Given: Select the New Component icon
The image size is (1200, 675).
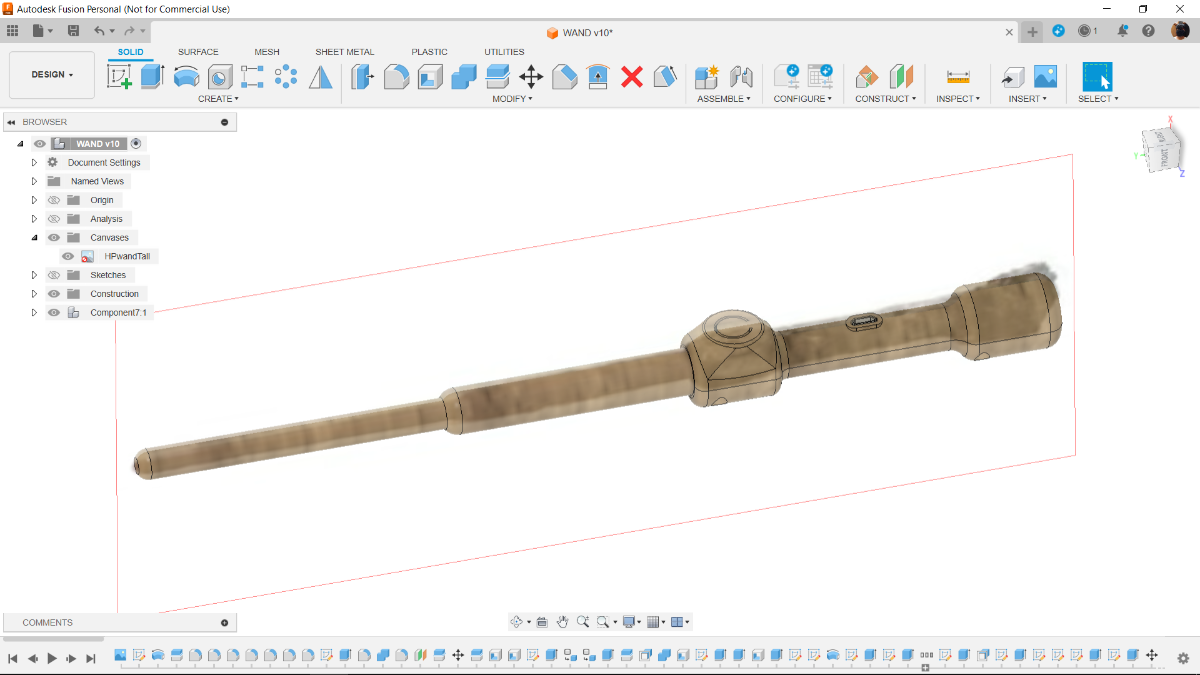Looking at the screenshot, I should (707, 77).
